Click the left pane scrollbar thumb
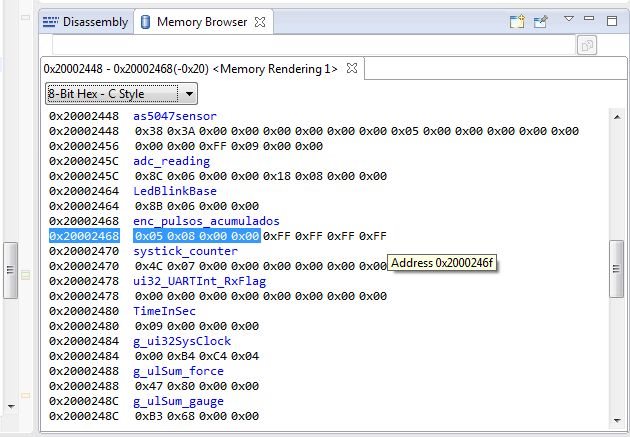This screenshot has width=630, height=437. pos(10,270)
